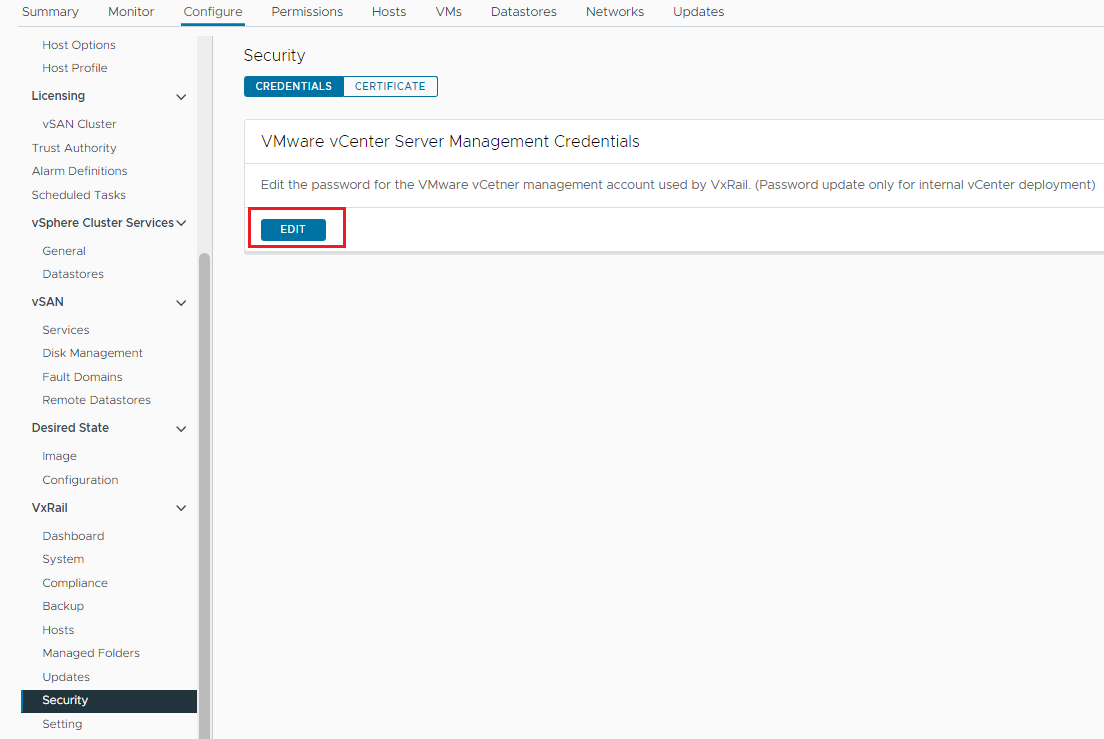Image resolution: width=1104 pixels, height=739 pixels.
Task: Open Remote Datastores under vSAN
Action: pos(96,400)
